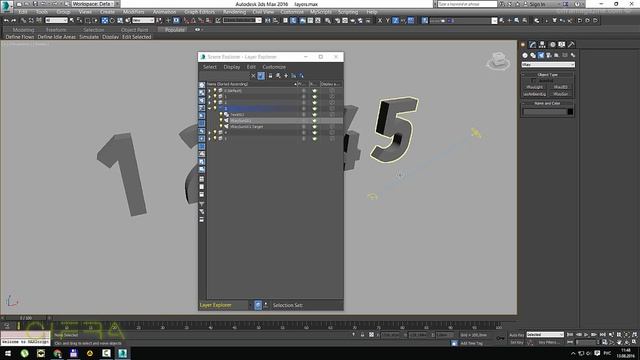Expand the last layer in Layer Explorer

210,138
